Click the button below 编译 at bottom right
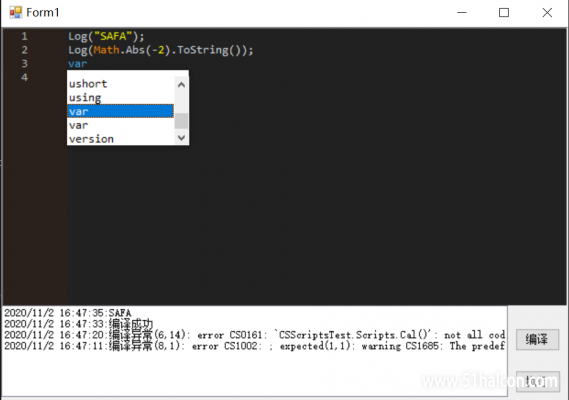 click(537, 381)
